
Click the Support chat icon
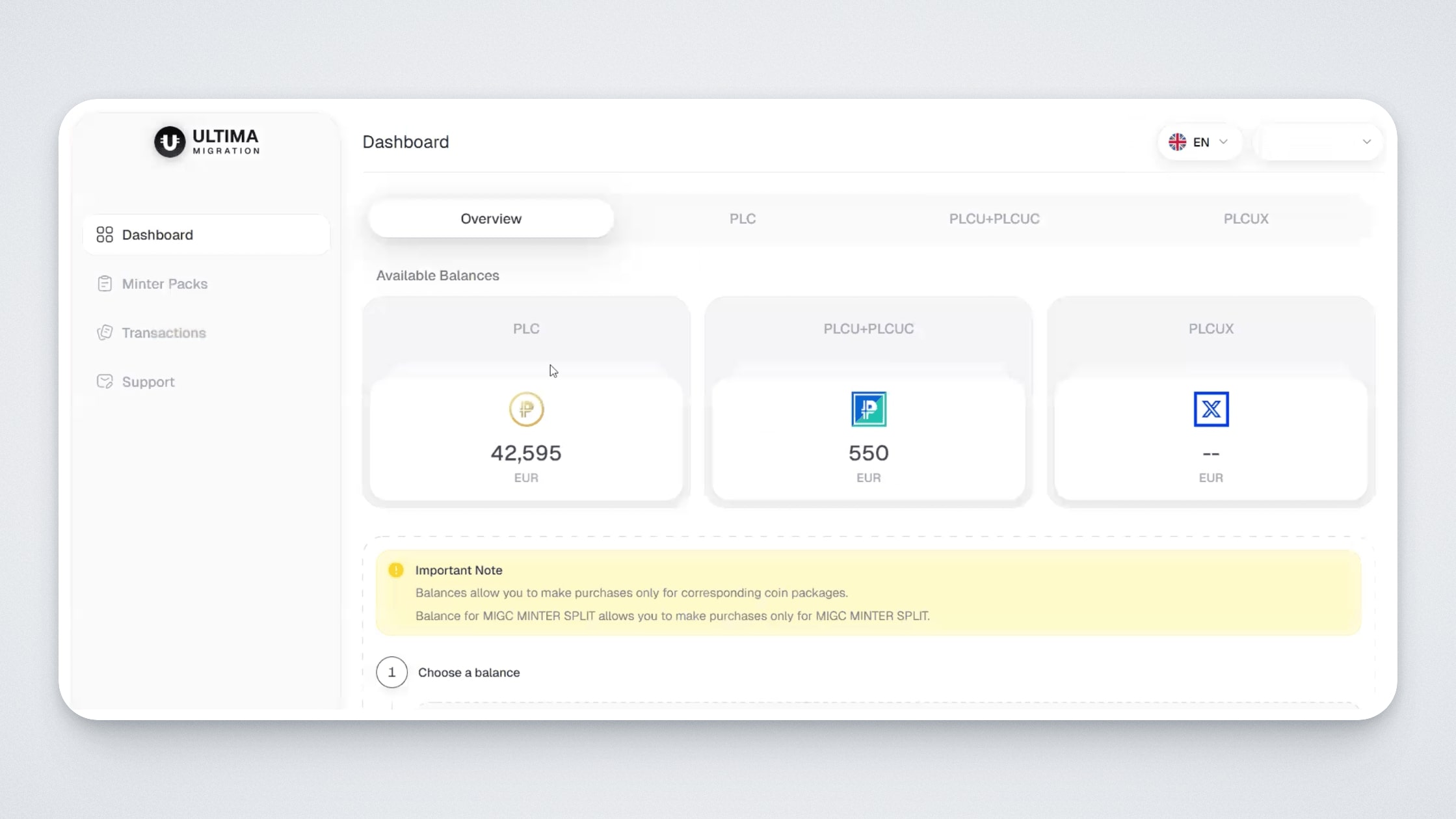click(x=105, y=381)
